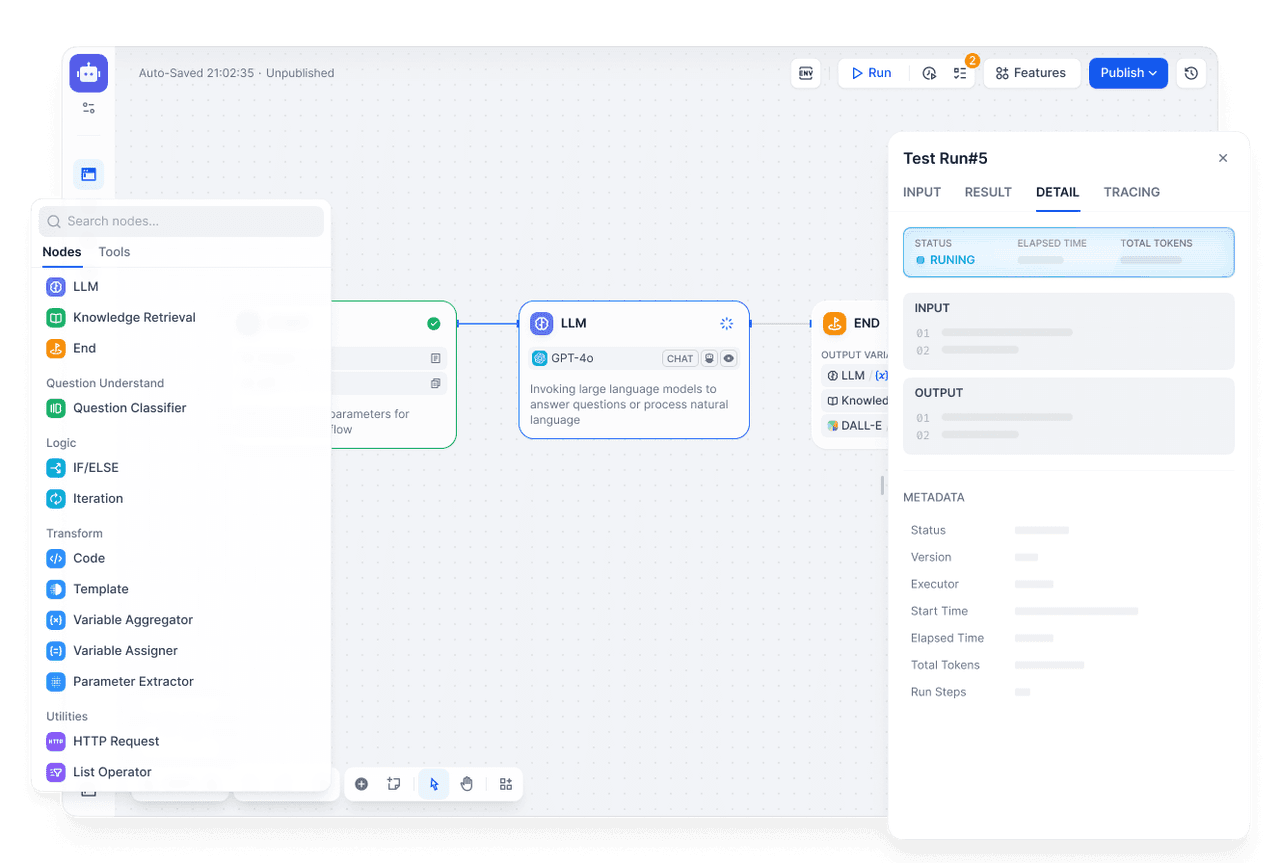1280x863 pixels.
Task: Click the Total Tokens metadata label
Action: point(945,665)
